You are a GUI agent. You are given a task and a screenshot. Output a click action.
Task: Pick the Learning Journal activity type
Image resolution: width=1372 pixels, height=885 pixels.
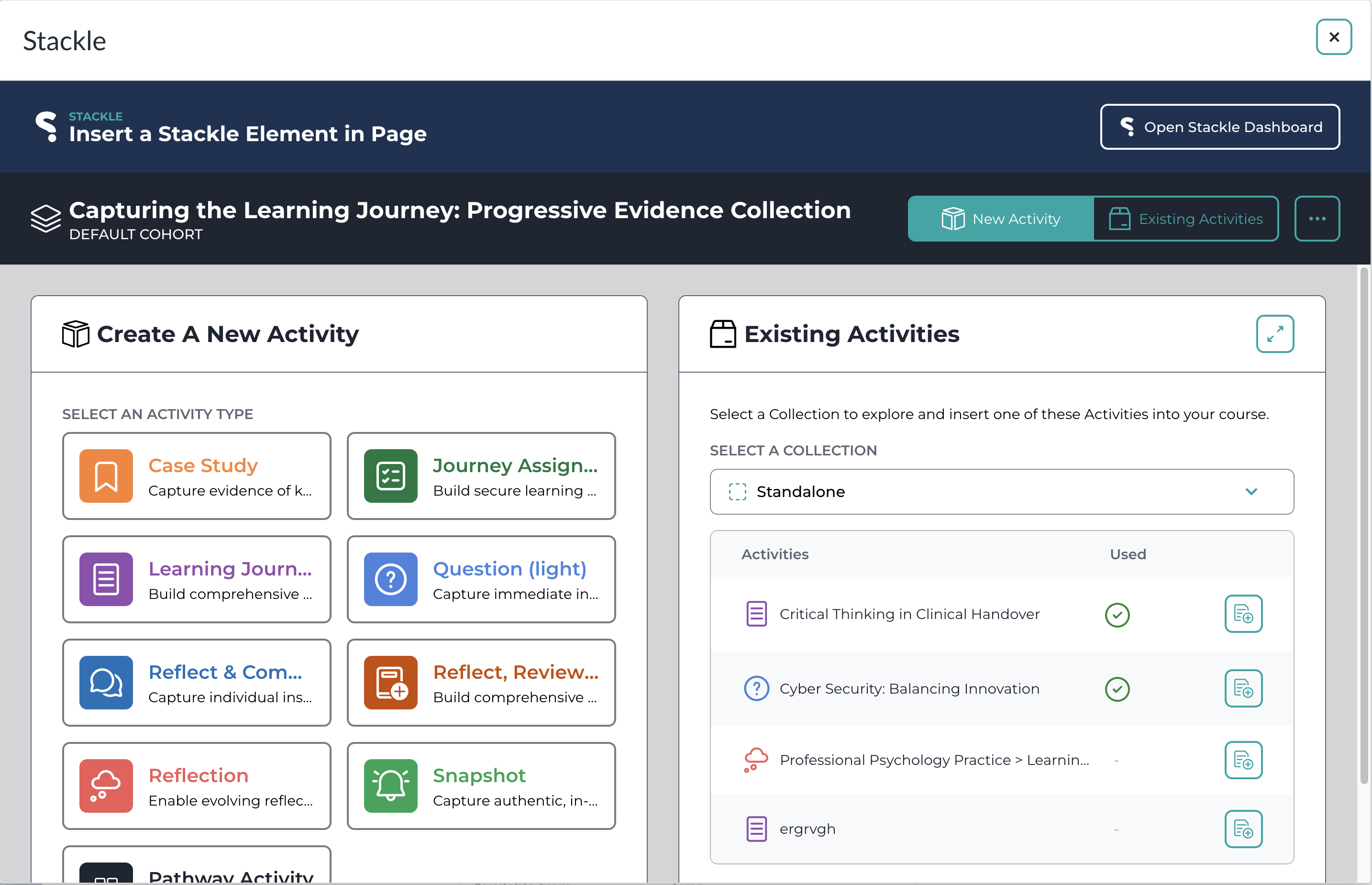coord(197,579)
